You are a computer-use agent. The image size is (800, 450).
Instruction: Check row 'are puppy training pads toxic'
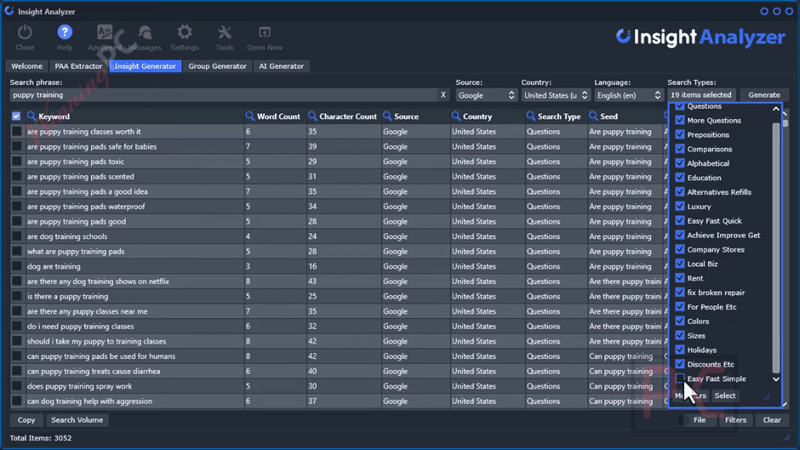pos(17,161)
